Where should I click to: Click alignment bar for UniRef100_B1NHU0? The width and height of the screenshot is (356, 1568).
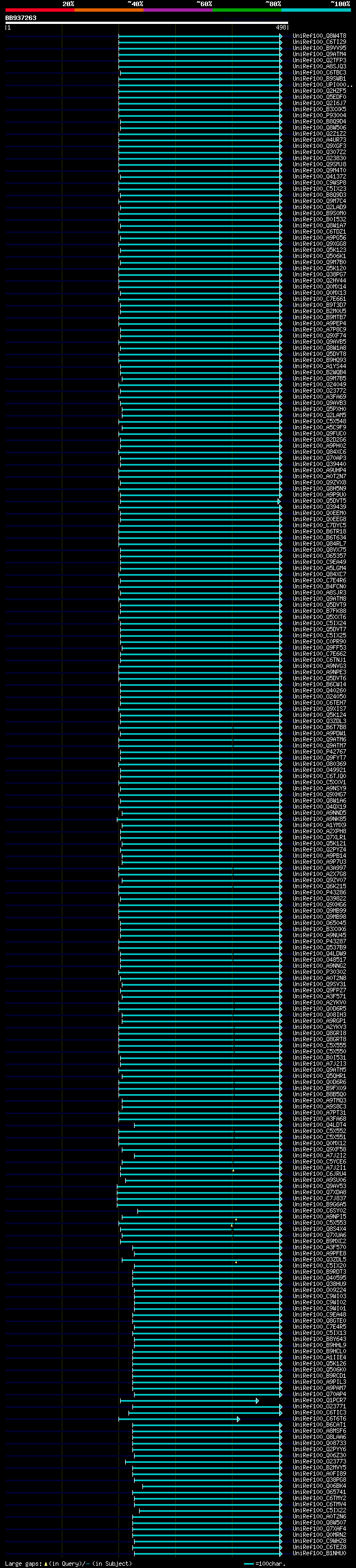208,1553
